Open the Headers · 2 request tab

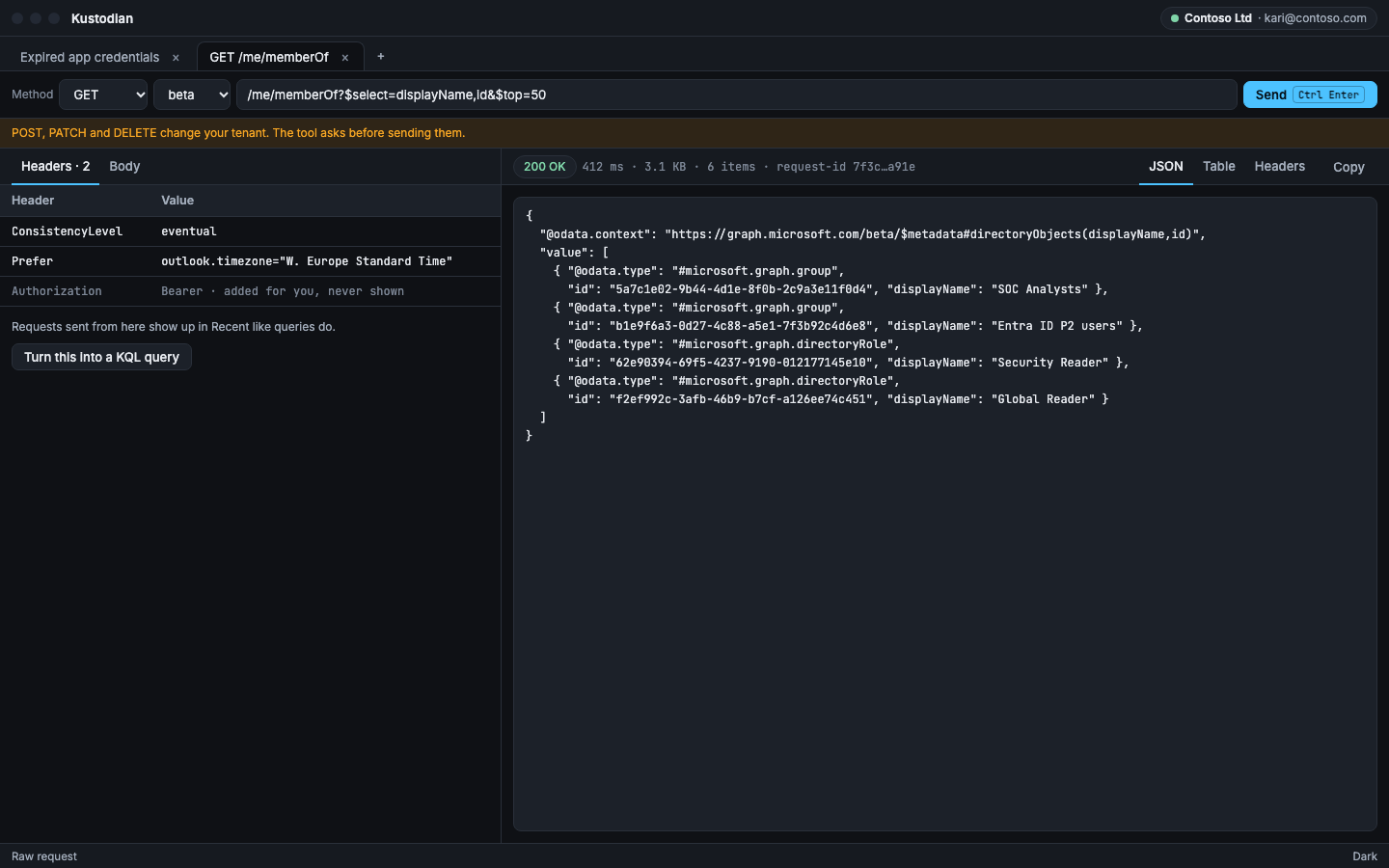coord(55,166)
